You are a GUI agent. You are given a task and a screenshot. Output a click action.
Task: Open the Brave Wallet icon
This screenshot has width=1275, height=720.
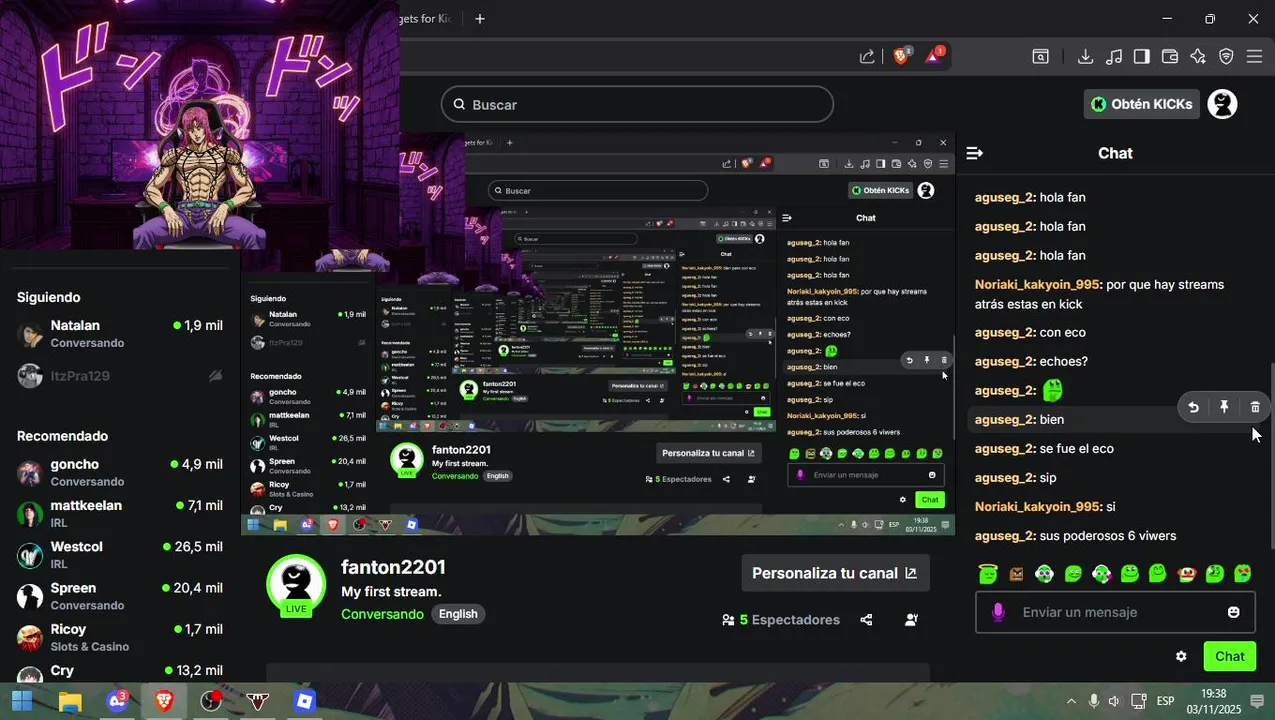tap(1170, 57)
